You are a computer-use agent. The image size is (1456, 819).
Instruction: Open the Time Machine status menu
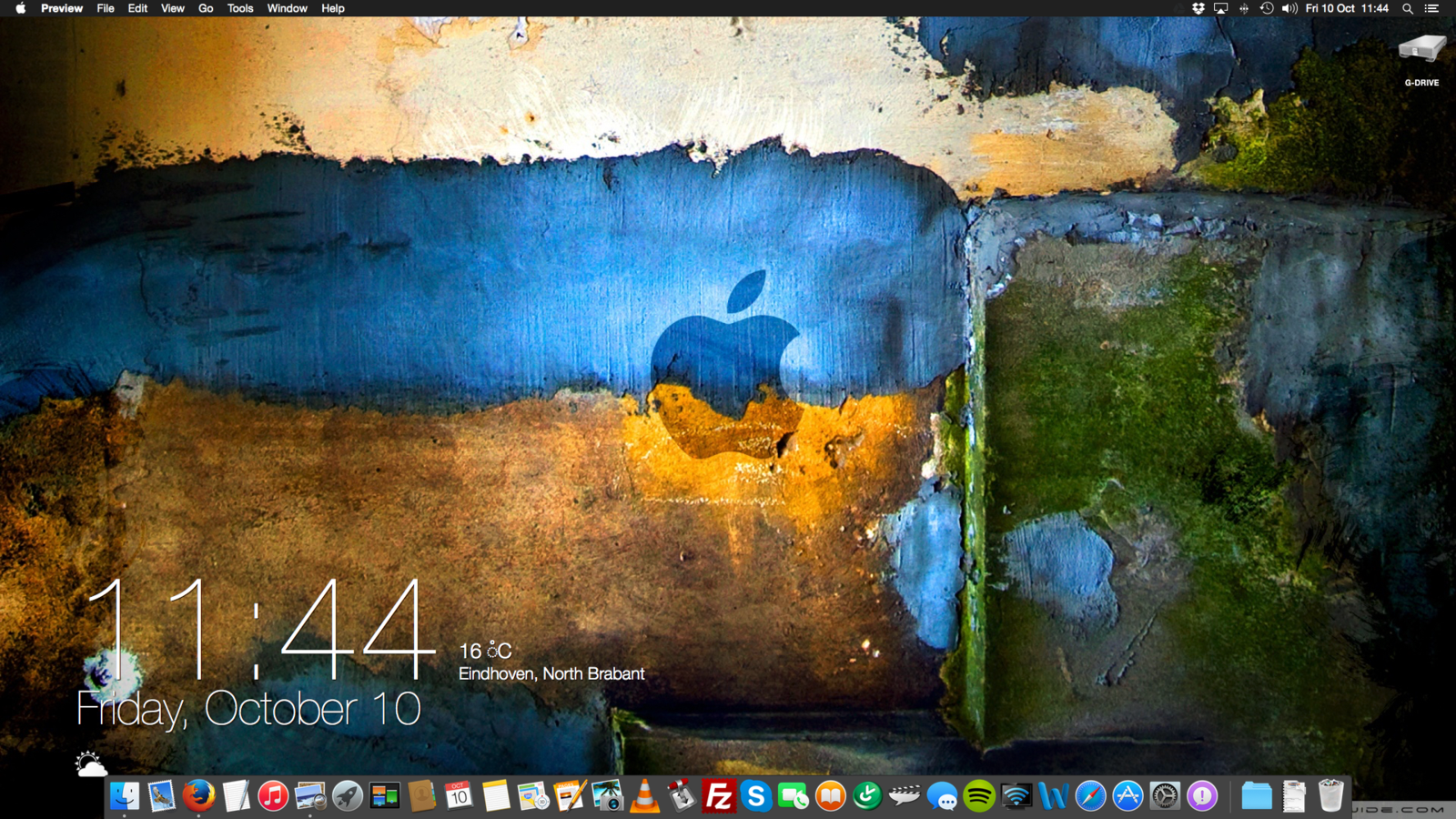coord(1267,8)
